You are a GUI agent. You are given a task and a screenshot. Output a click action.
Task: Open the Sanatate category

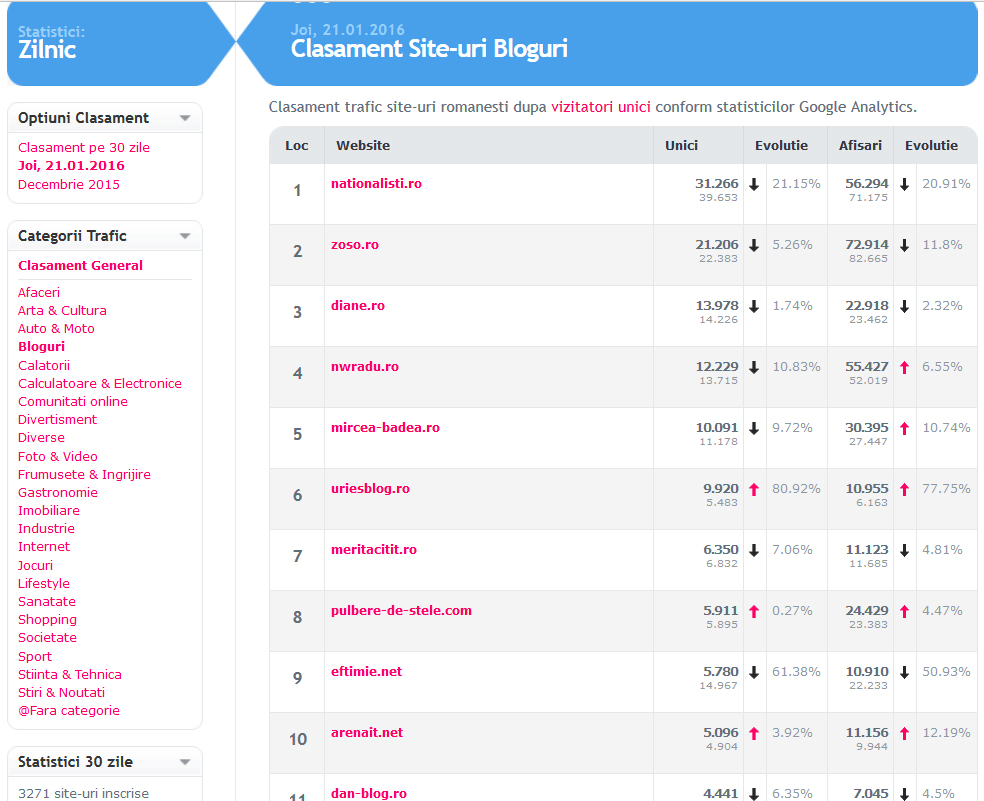point(47,601)
